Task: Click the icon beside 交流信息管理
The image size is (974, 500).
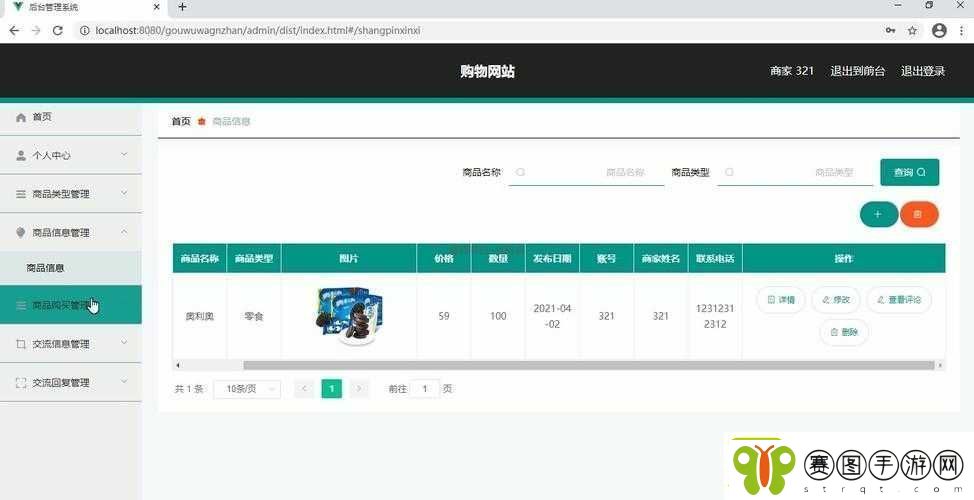Action: [21, 344]
